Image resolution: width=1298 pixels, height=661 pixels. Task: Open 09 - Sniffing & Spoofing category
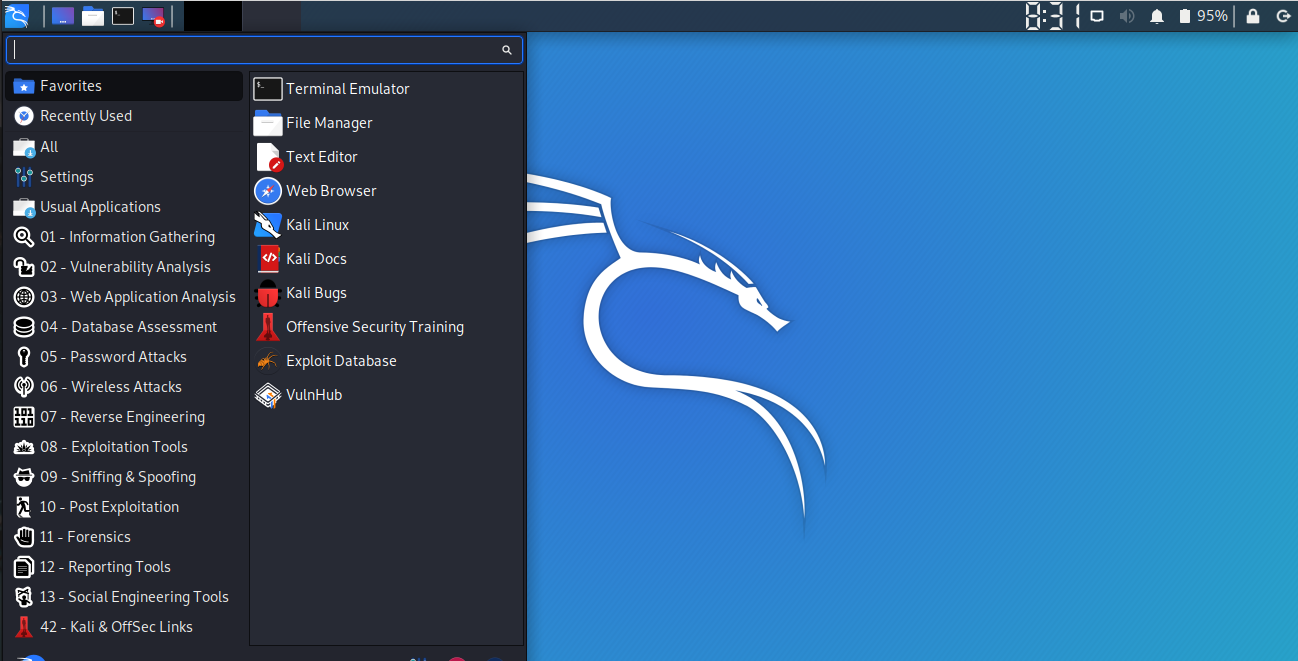click(125, 477)
